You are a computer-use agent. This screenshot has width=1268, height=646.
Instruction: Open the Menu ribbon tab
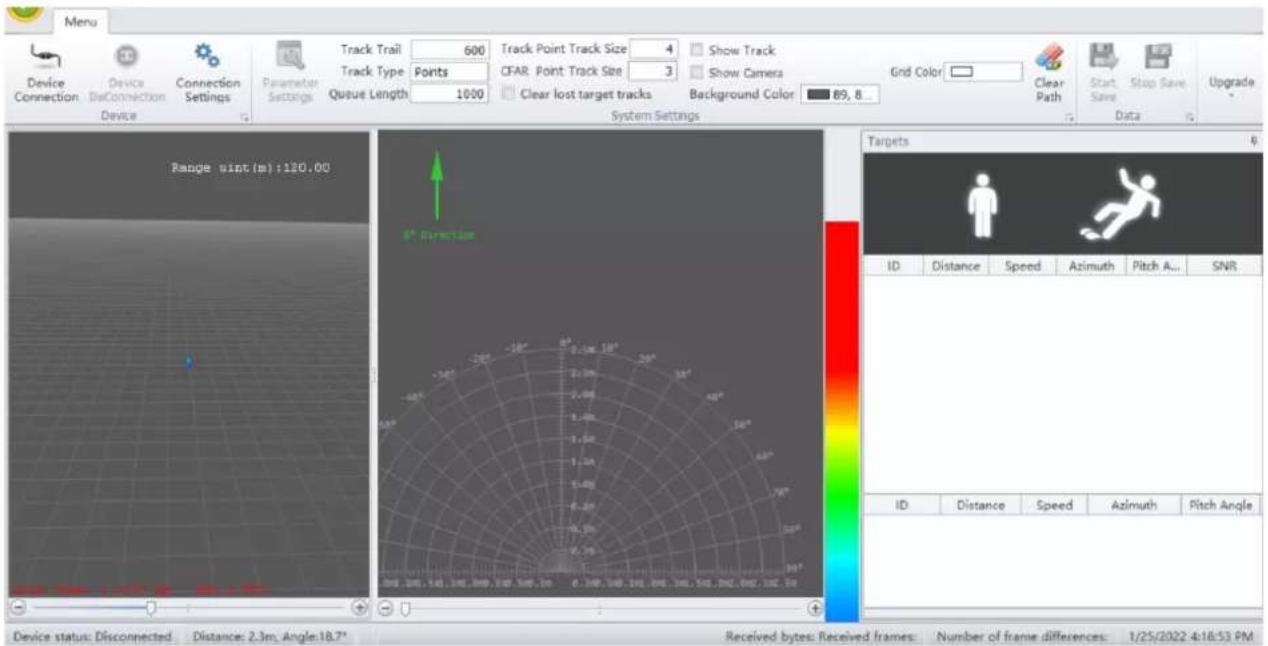(83, 19)
